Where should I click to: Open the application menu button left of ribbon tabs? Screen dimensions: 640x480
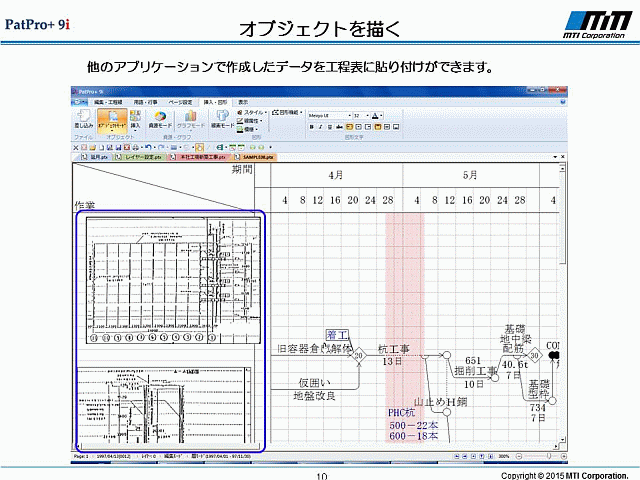point(80,102)
